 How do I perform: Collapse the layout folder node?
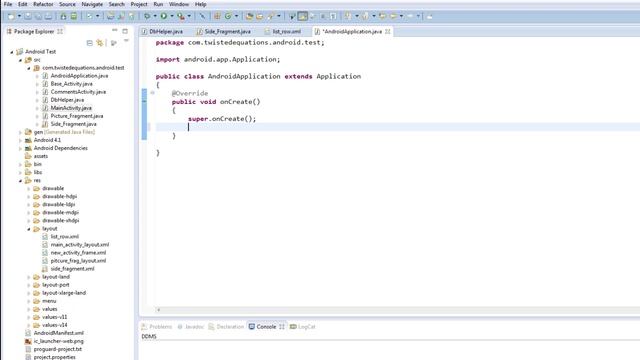(x=29, y=229)
